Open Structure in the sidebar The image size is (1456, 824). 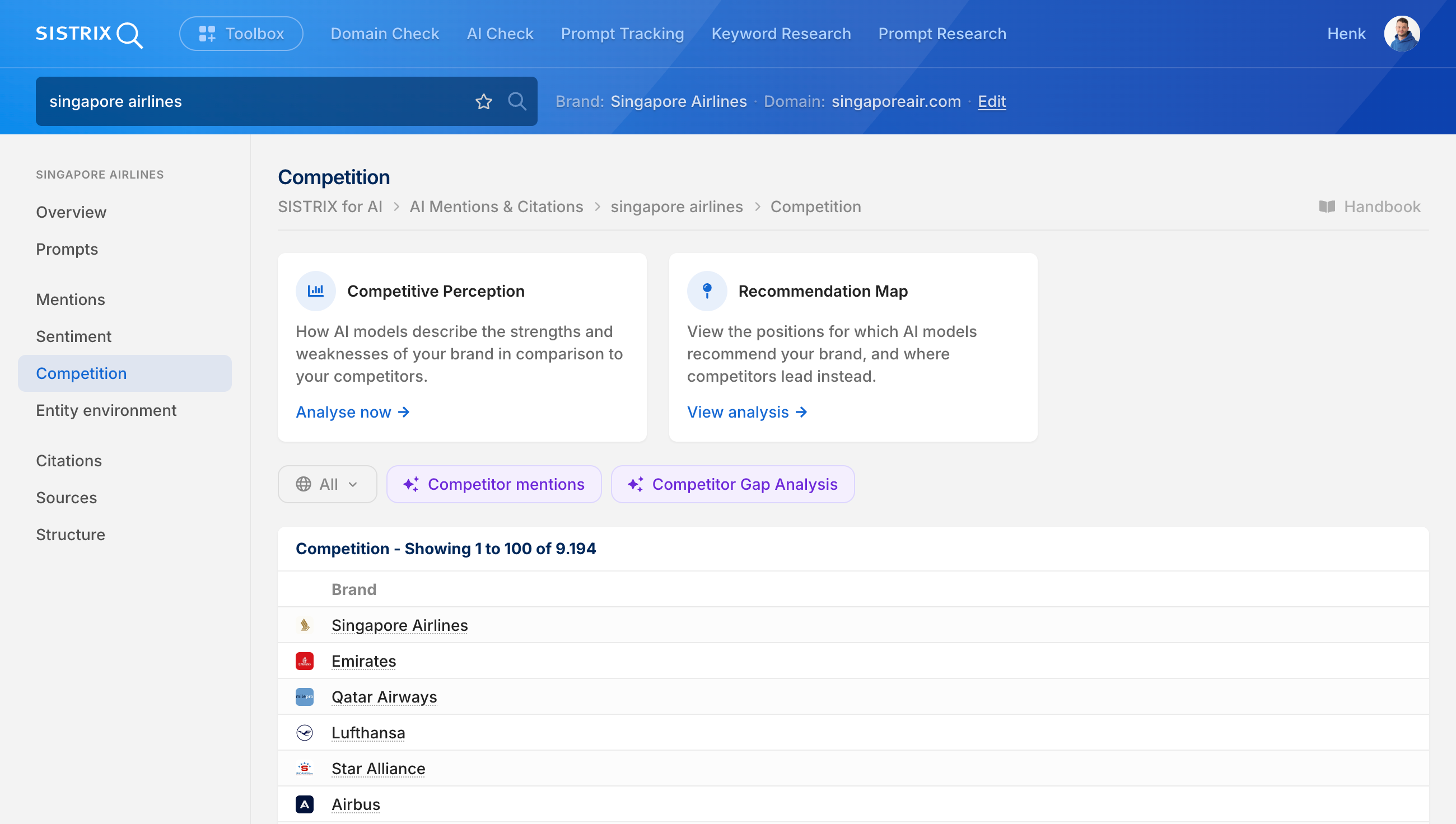coord(70,534)
